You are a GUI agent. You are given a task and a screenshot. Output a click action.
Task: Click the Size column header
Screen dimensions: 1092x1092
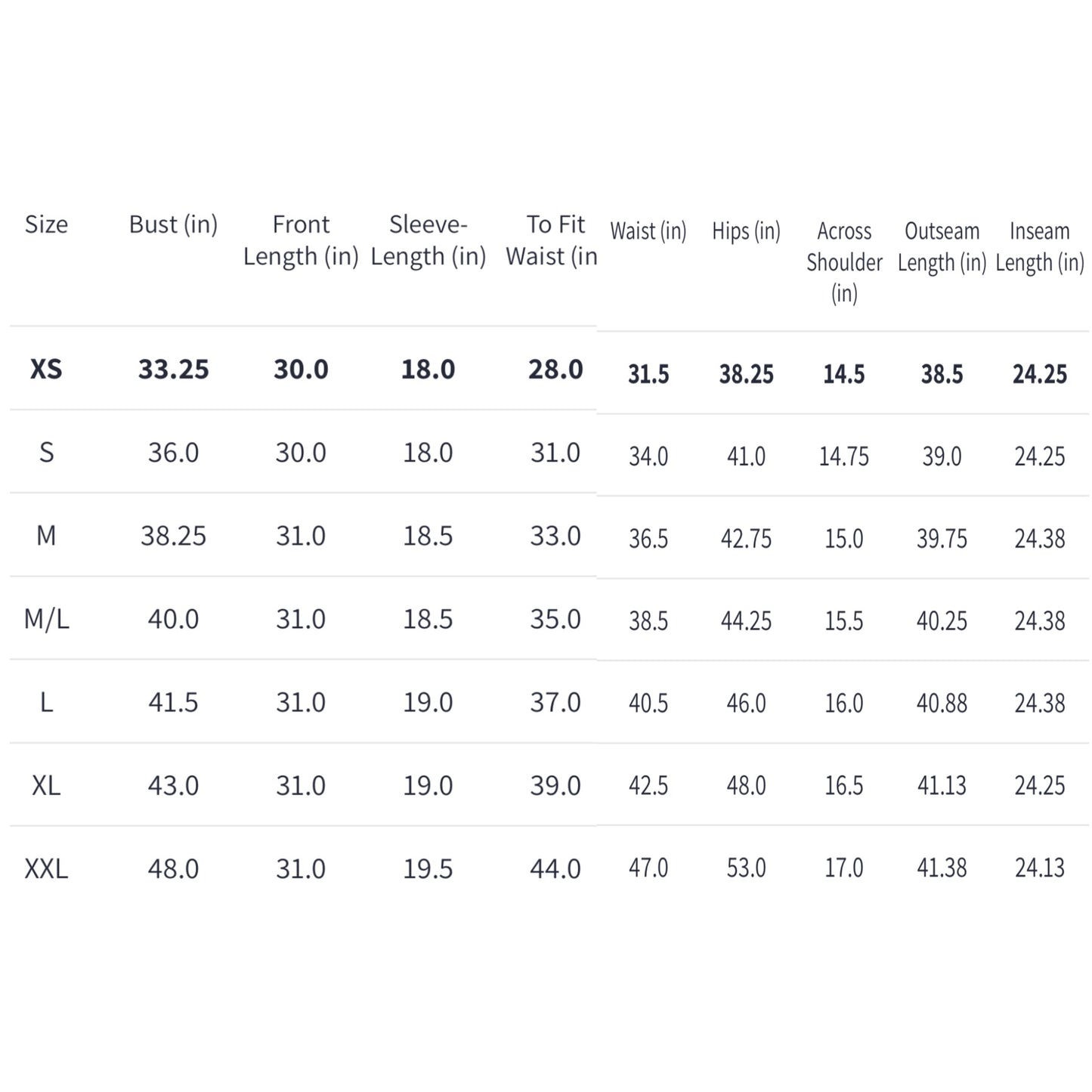click(46, 224)
